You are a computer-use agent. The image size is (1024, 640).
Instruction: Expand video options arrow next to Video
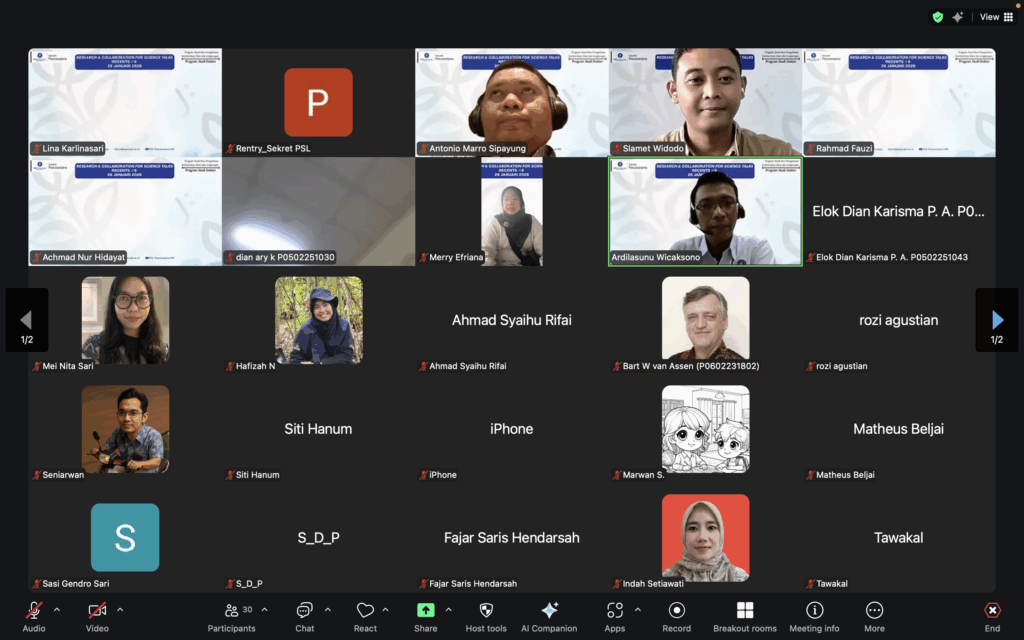[x=120, y=610]
